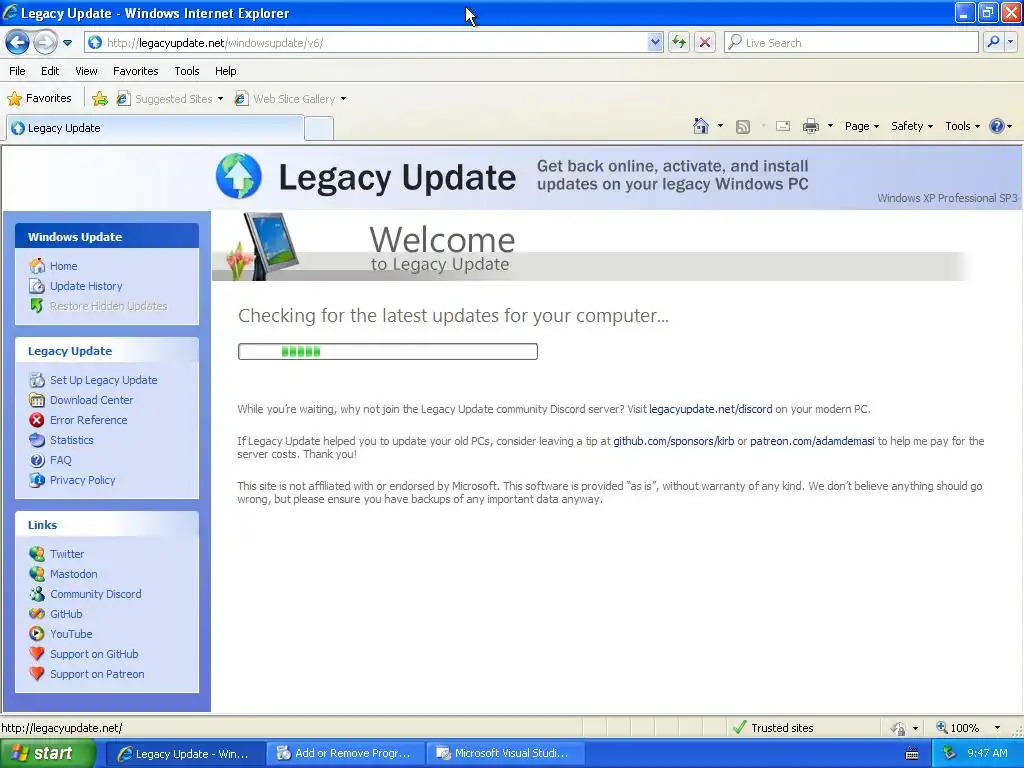This screenshot has width=1024, height=768.
Task: Open the Help menu
Action: pyautogui.click(x=225, y=71)
